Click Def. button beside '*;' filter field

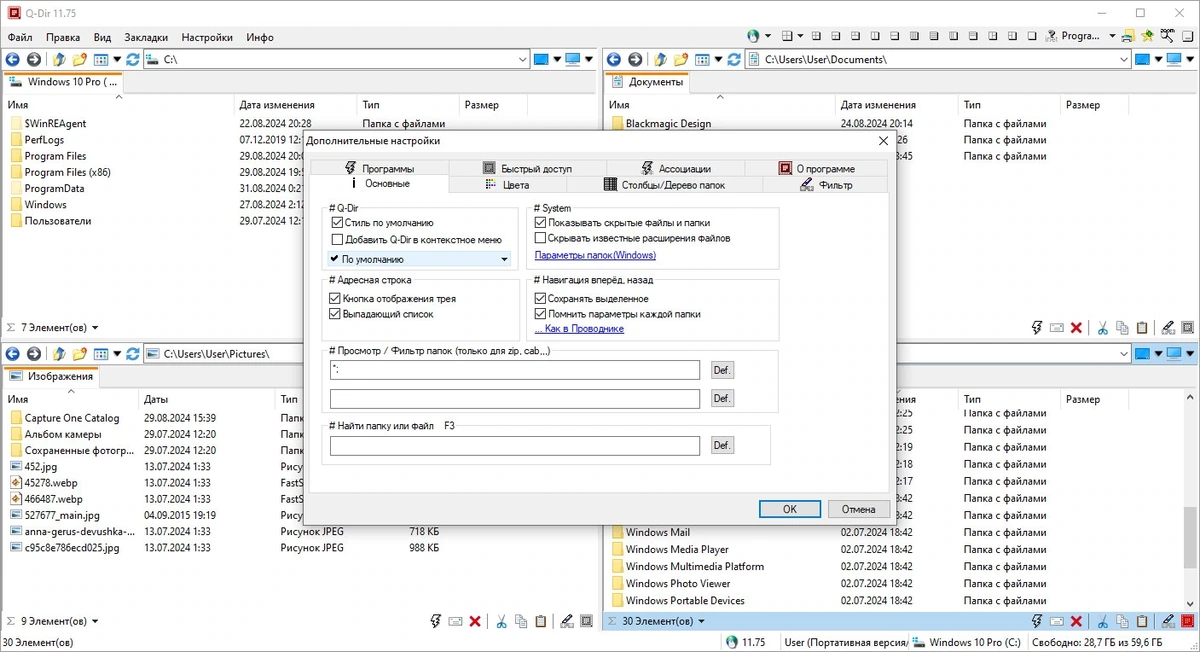722,370
